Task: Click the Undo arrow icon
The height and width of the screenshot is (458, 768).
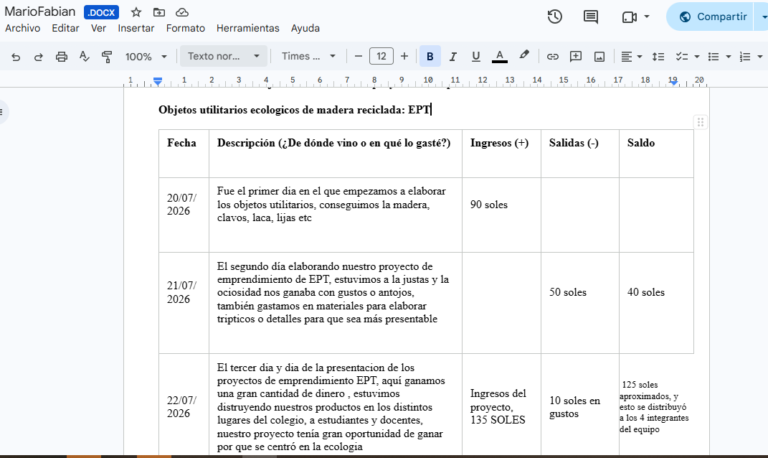Action: point(16,57)
